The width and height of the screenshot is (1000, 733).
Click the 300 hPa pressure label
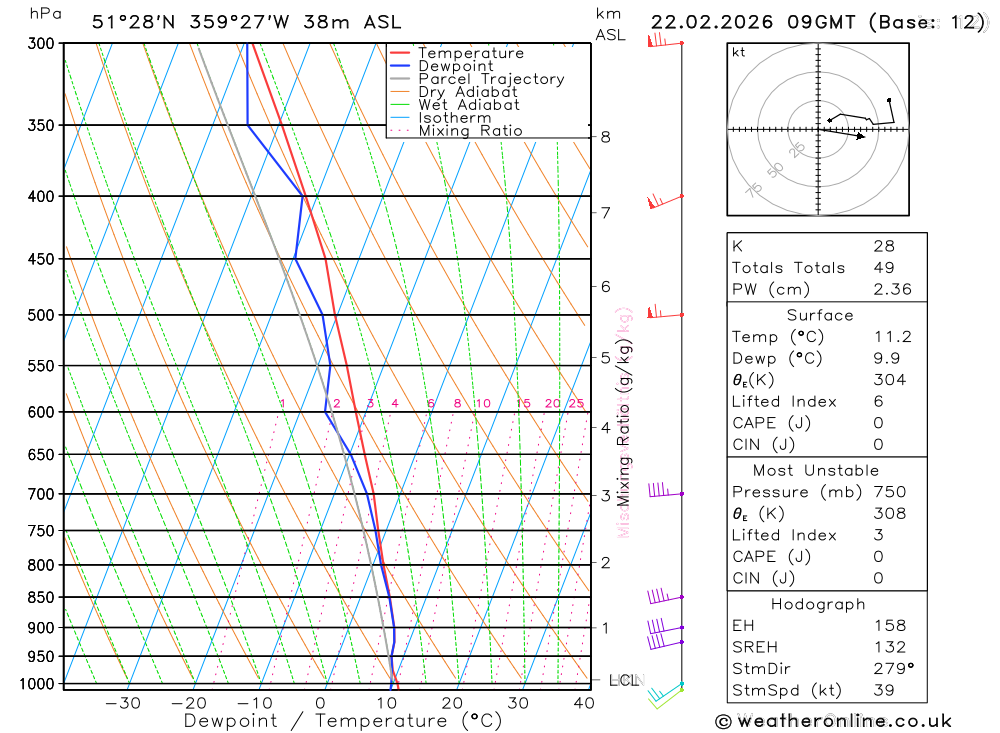[41, 43]
